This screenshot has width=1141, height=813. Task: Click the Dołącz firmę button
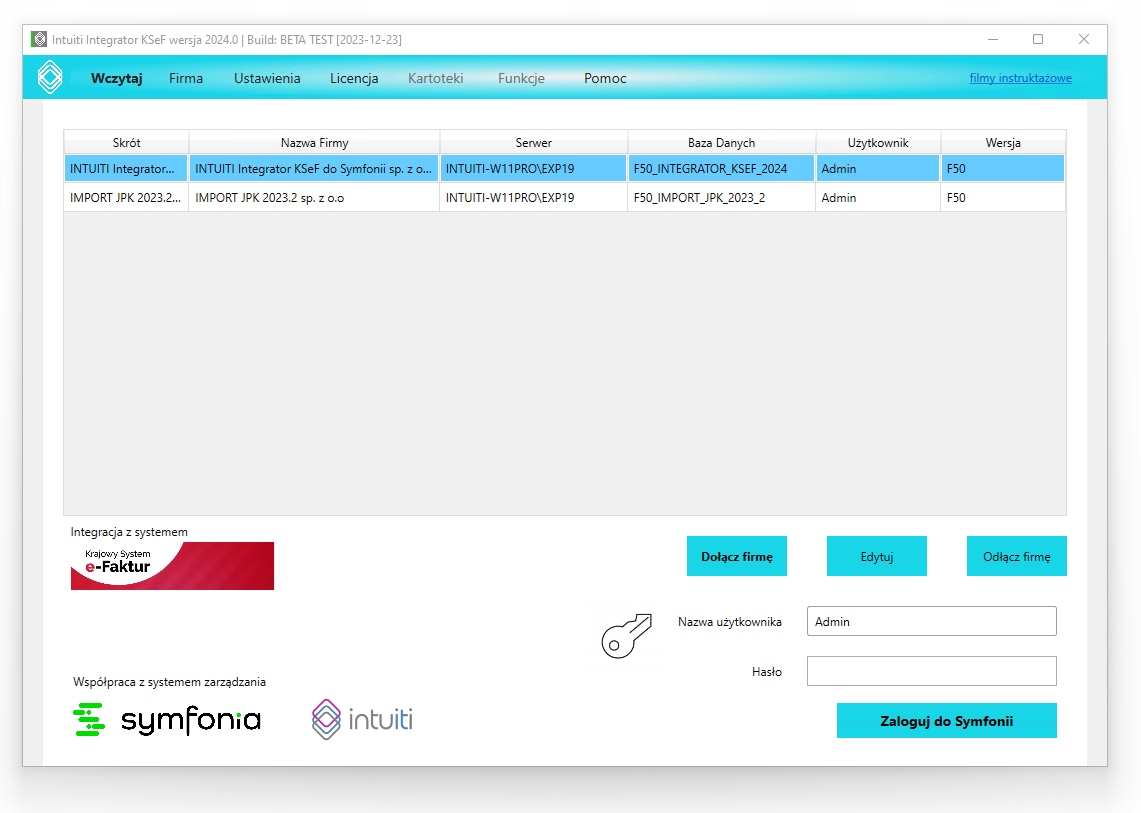click(x=736, y=556)
